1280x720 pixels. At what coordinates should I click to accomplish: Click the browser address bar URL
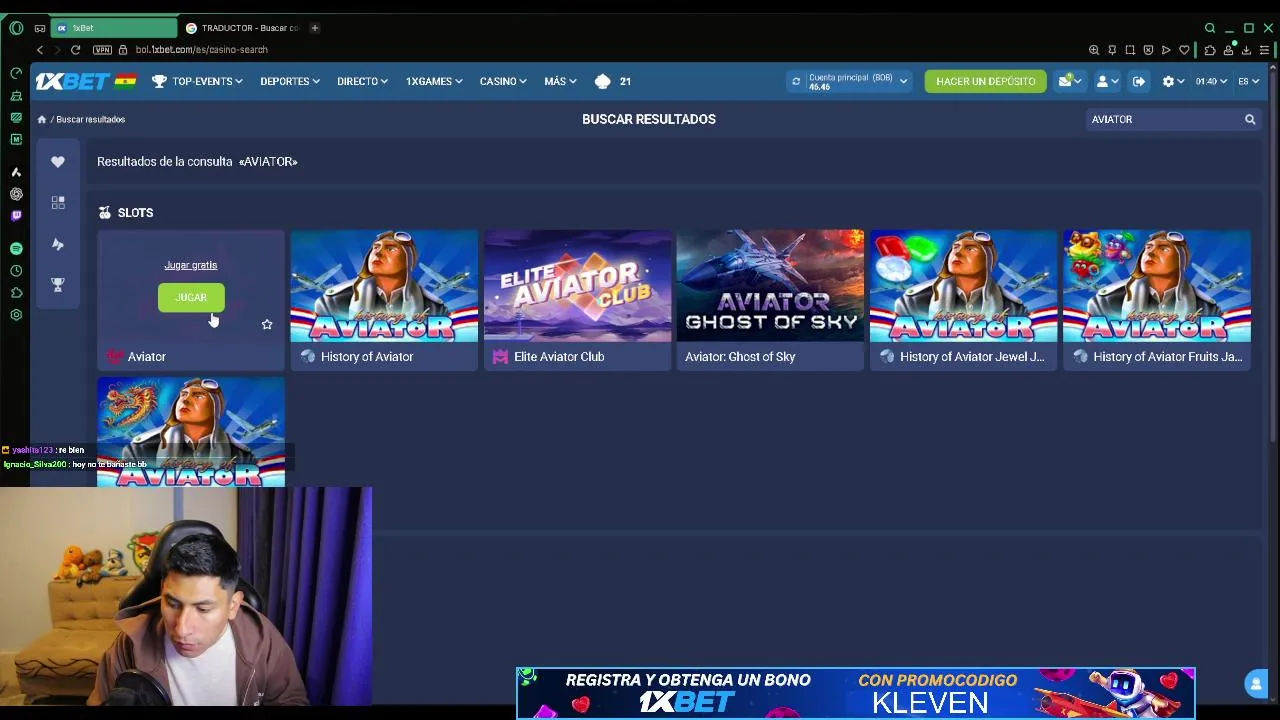[x=201, y=49]
